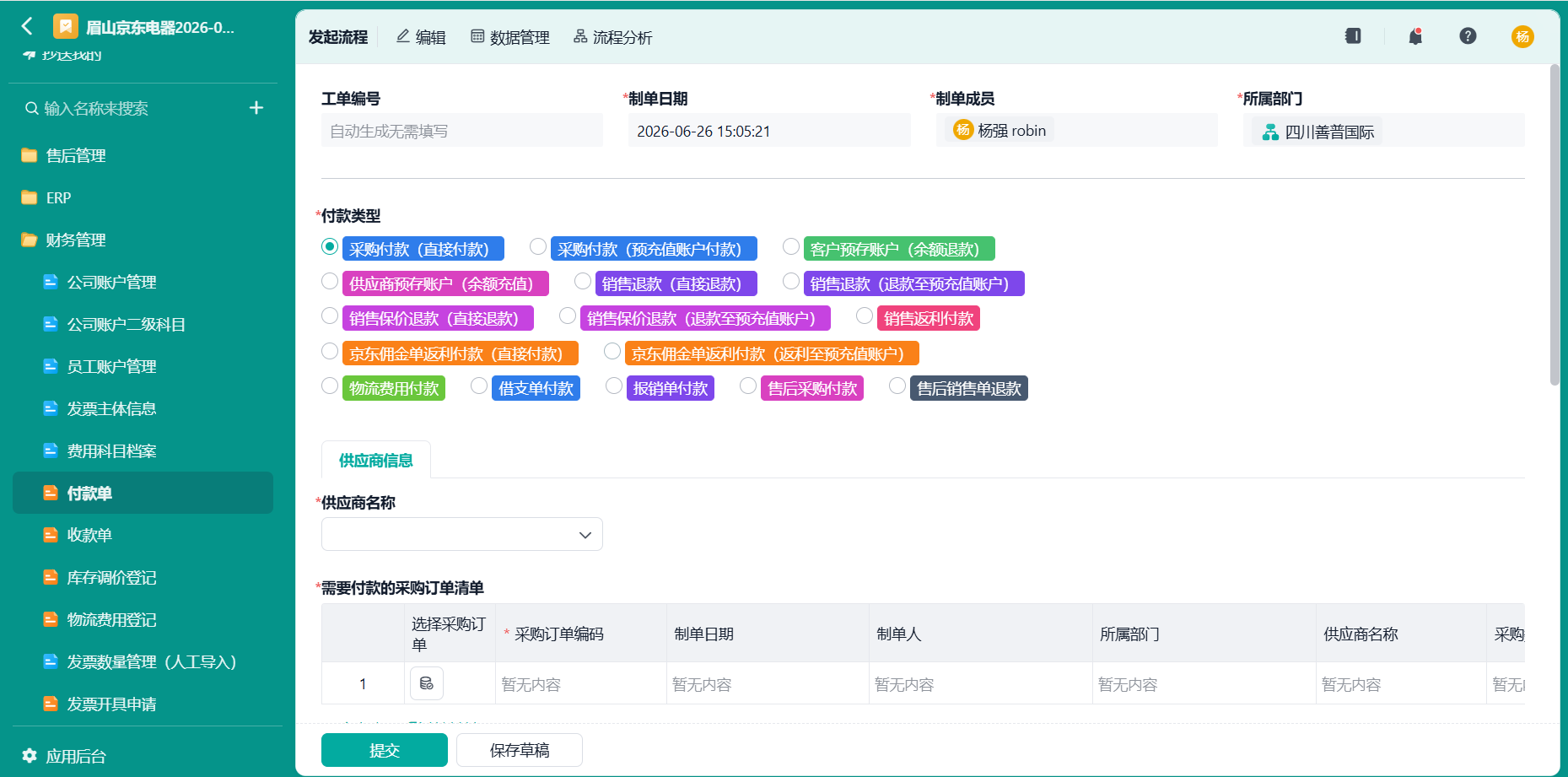Add new item with plus icon

[256, 108]
